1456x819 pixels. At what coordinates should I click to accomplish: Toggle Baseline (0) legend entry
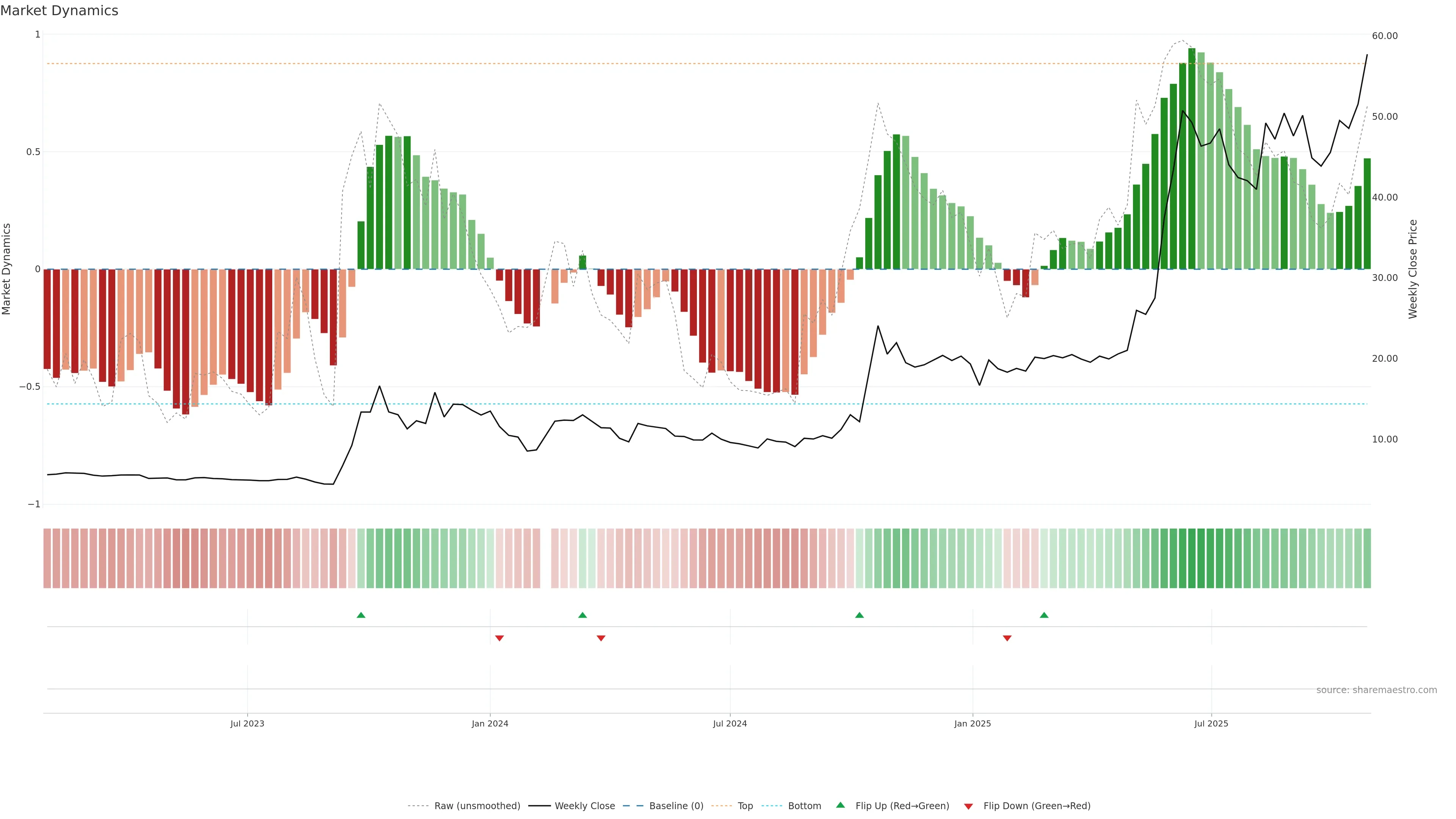click(x=676, y=806)
